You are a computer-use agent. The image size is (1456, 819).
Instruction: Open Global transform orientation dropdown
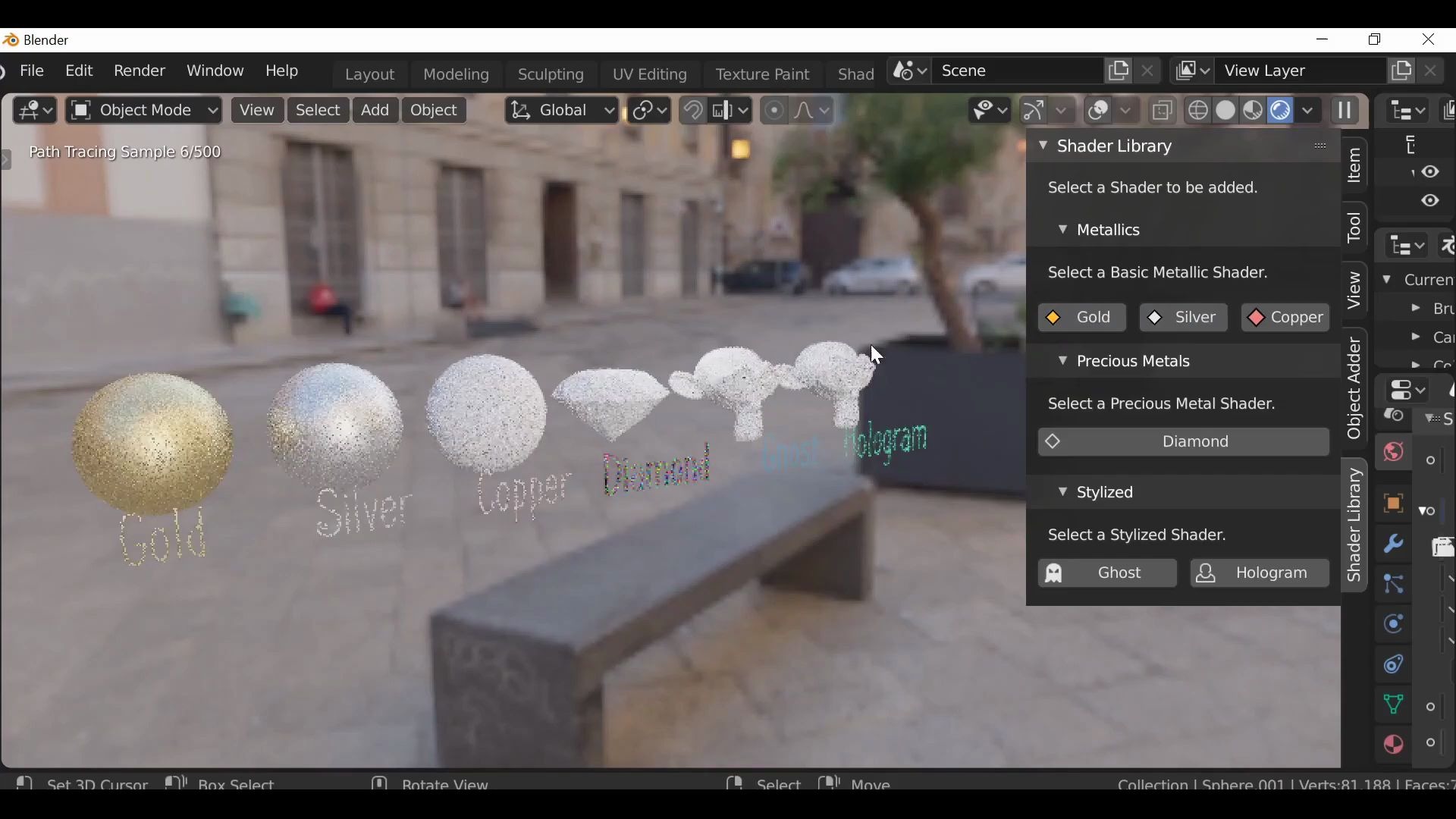click(562, 111)
